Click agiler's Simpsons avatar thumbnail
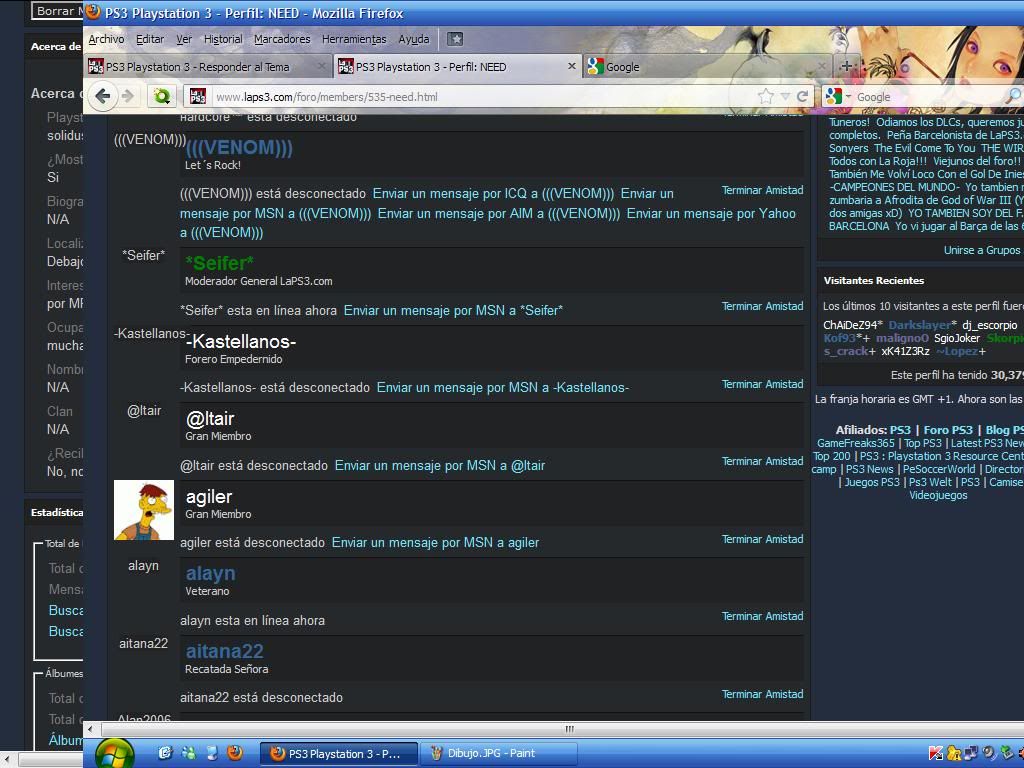The width and height of the screenshot is (1024, 768). tap(143, 510)
